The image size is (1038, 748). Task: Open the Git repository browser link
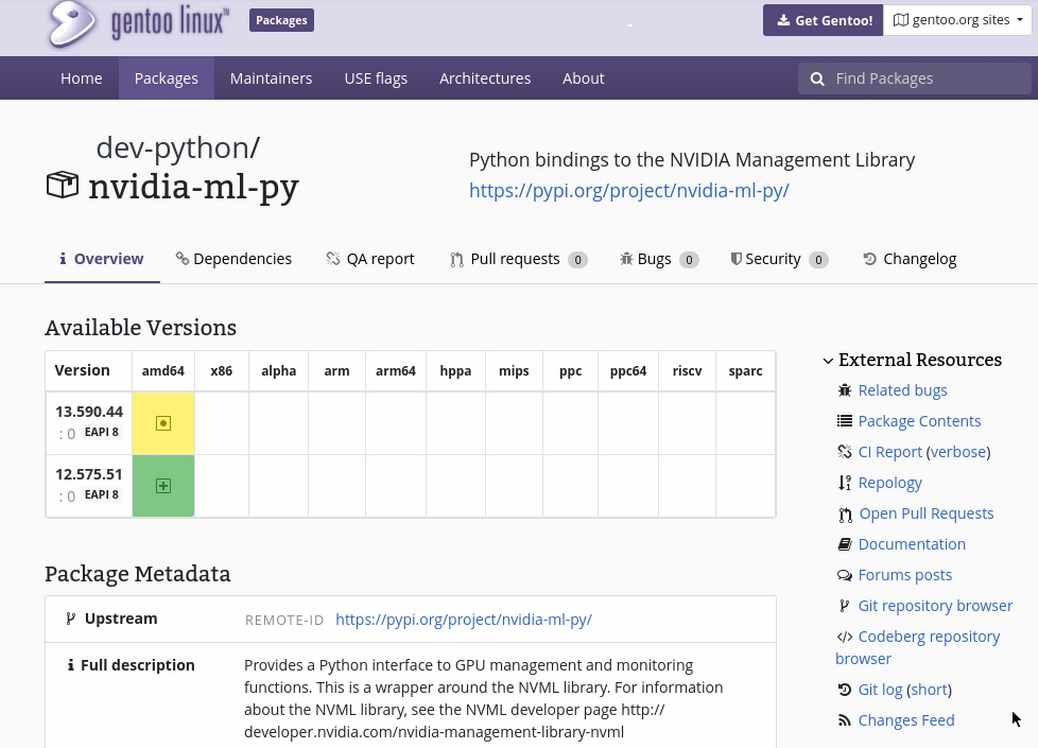[935, 606]
